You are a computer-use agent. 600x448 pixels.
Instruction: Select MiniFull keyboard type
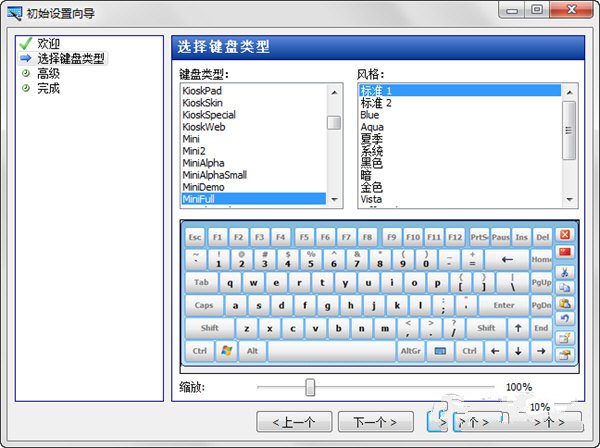point(254,199)
